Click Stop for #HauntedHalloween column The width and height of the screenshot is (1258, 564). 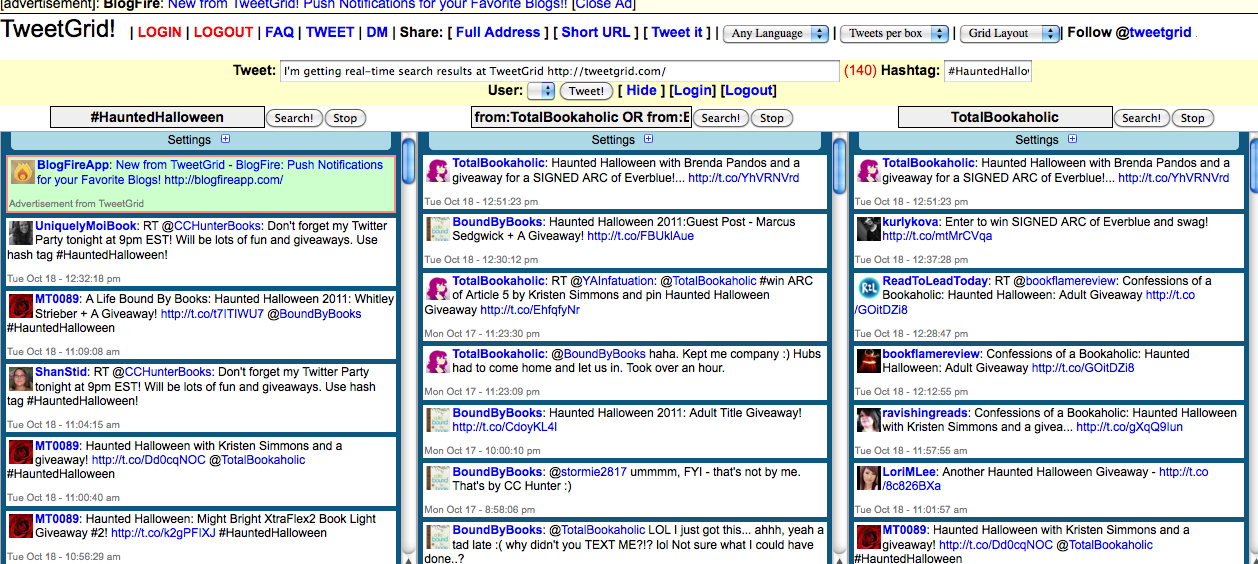345,118
